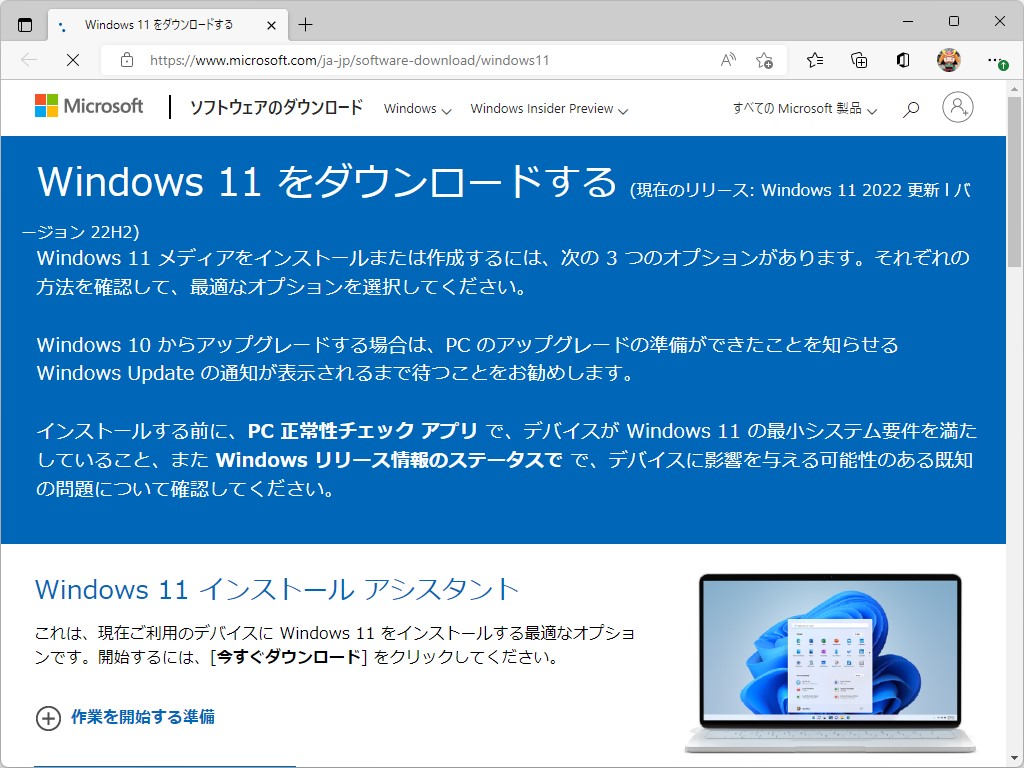The width and height of the screenshot is (1024, 768).
Task: Refresh the current page with stop/reload control
Action: [x=72, y=60]
